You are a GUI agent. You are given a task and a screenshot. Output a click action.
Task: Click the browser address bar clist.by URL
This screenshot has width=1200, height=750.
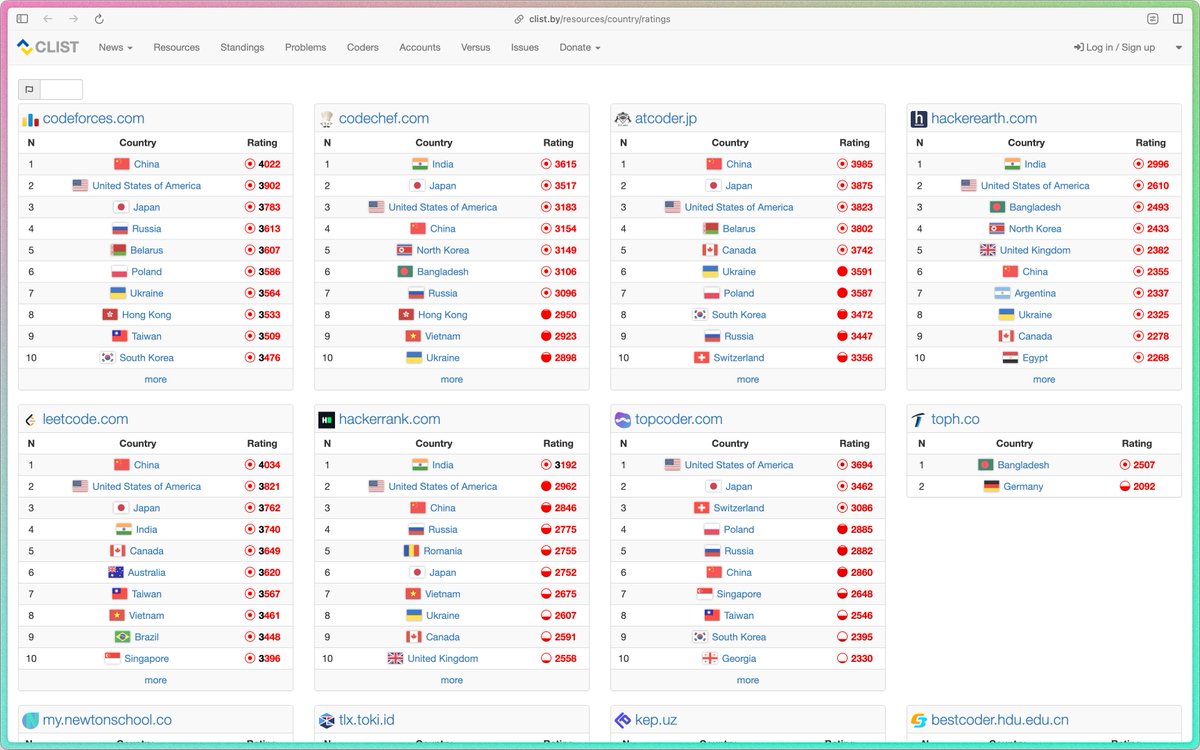click(x=599, y=19)
